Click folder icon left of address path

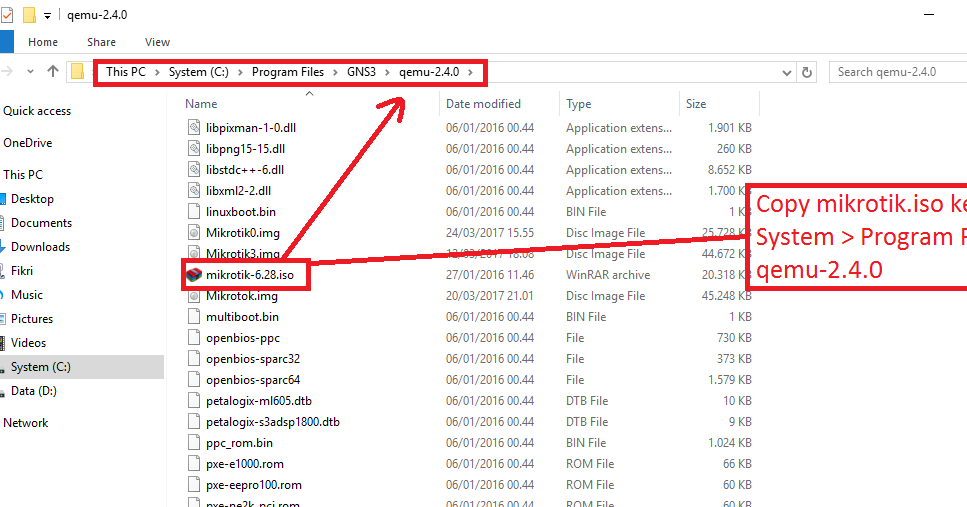click(77, 72)
